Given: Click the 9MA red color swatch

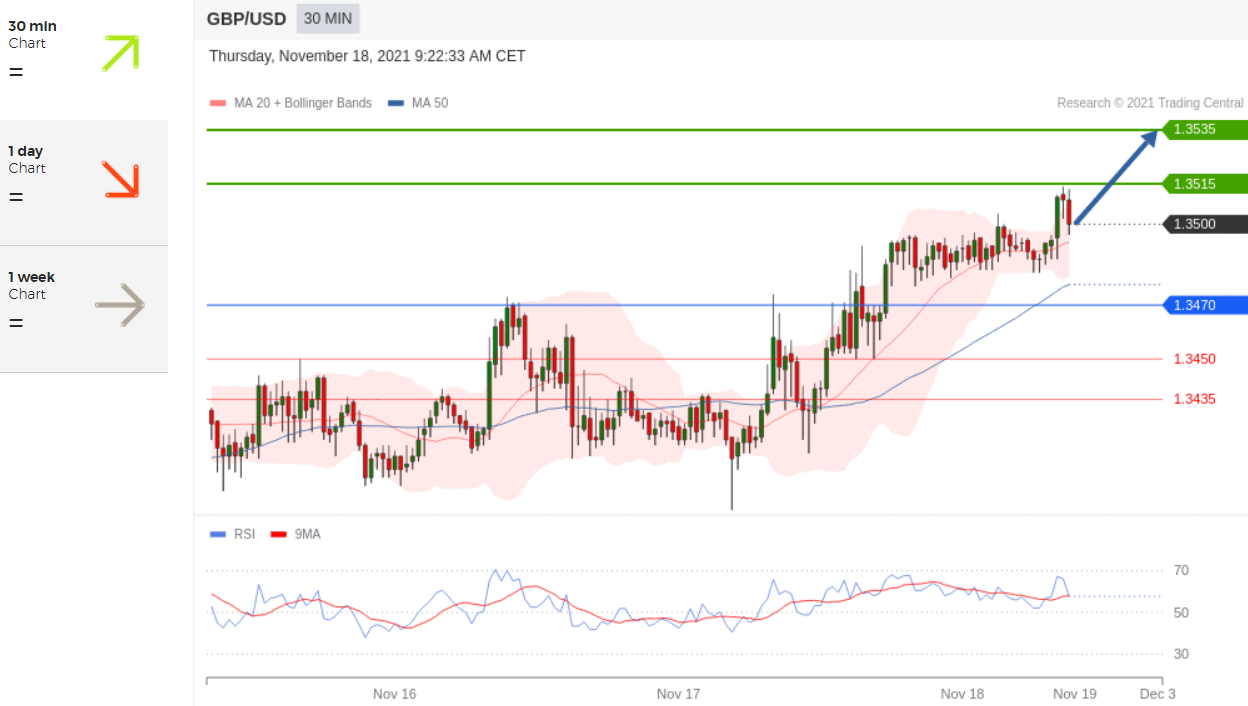Looking at the screenshot, I should pyautogui.click(x=279, y=534).
